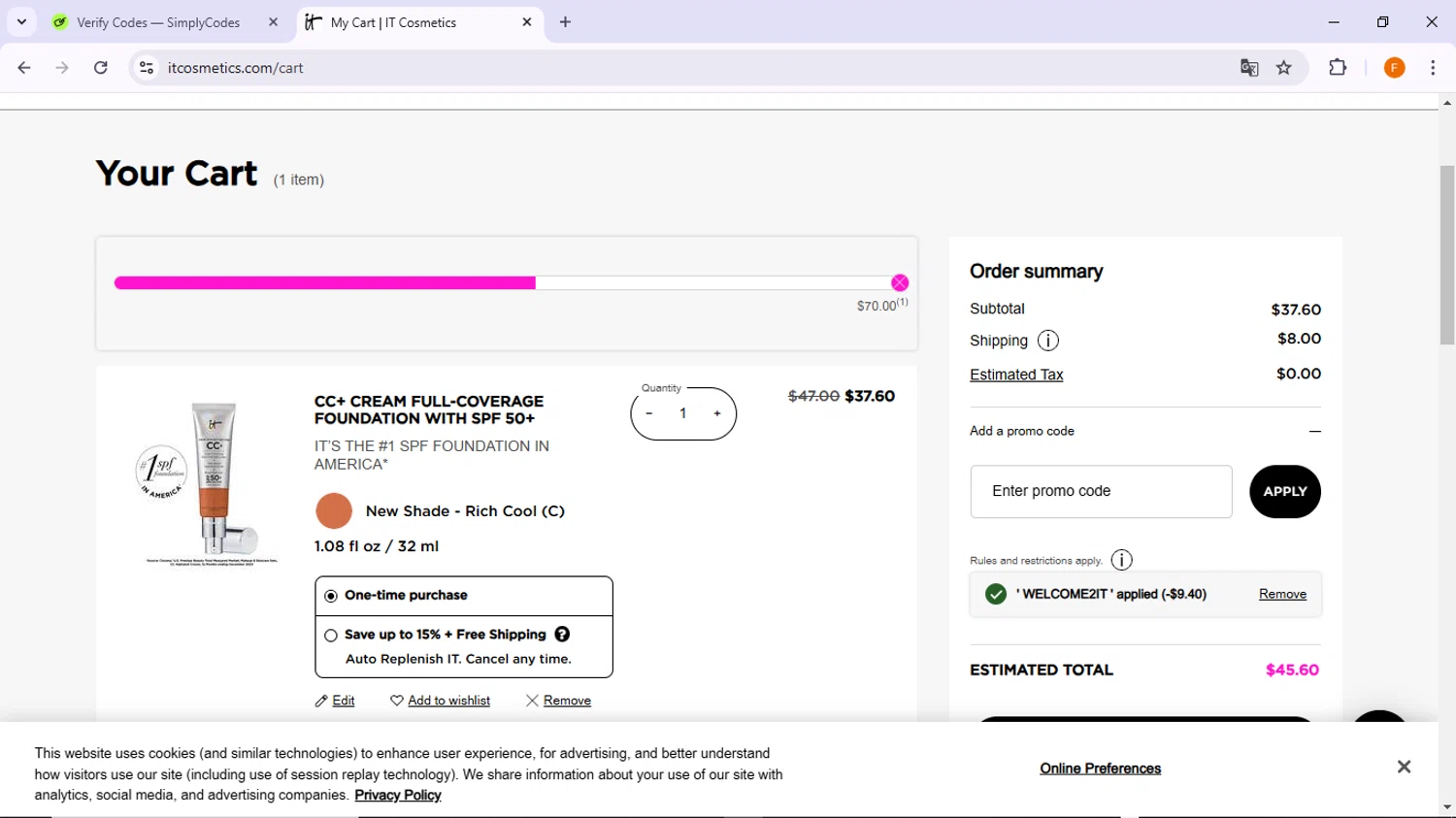Click the discounted $37.60 item price
Image resolution: width=1456 pixels, height=818 pixels.
pos(870,396)
